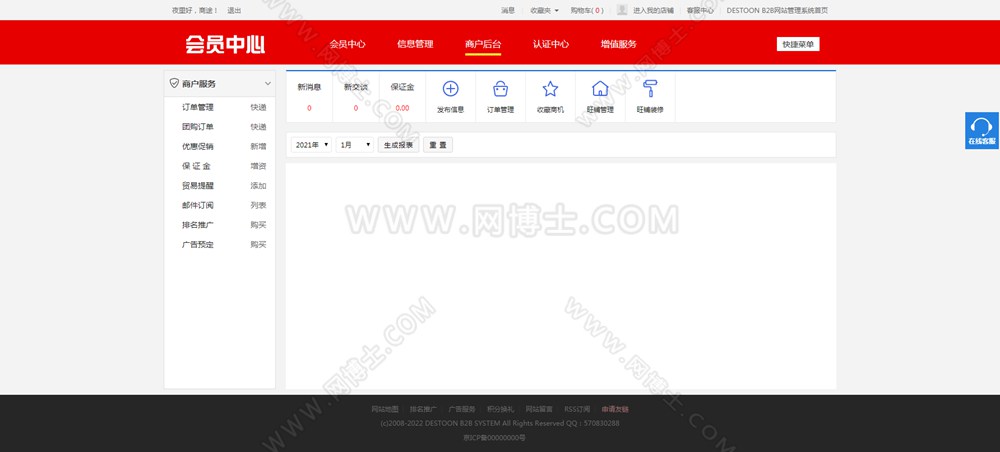This screenshot has width=1000, height=452.
Task: Open the 增值服务 nav tab
Action: (x=619, y=44)
